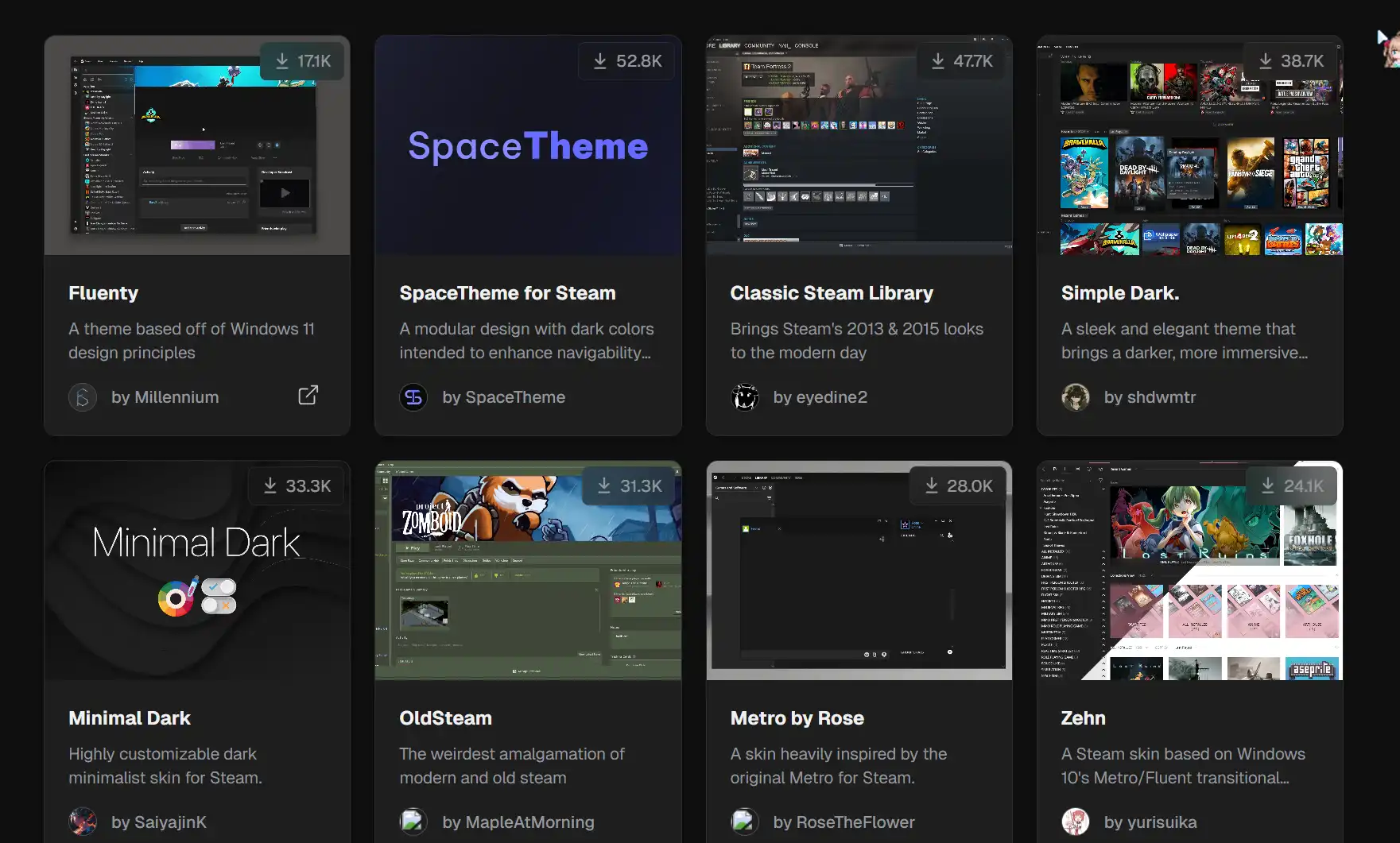Click the 24.1K download badge on Zehn
The width and height of the screenshot is (1400, 843).
pos(1292,486)
